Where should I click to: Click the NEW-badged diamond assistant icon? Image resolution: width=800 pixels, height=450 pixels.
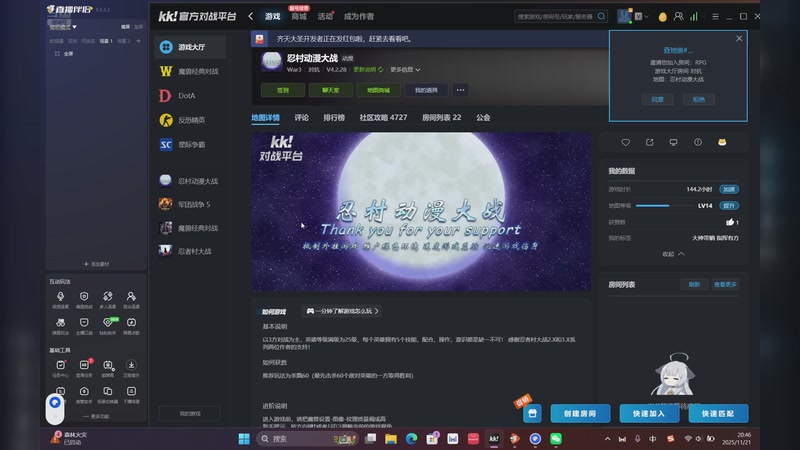(108, 322)
